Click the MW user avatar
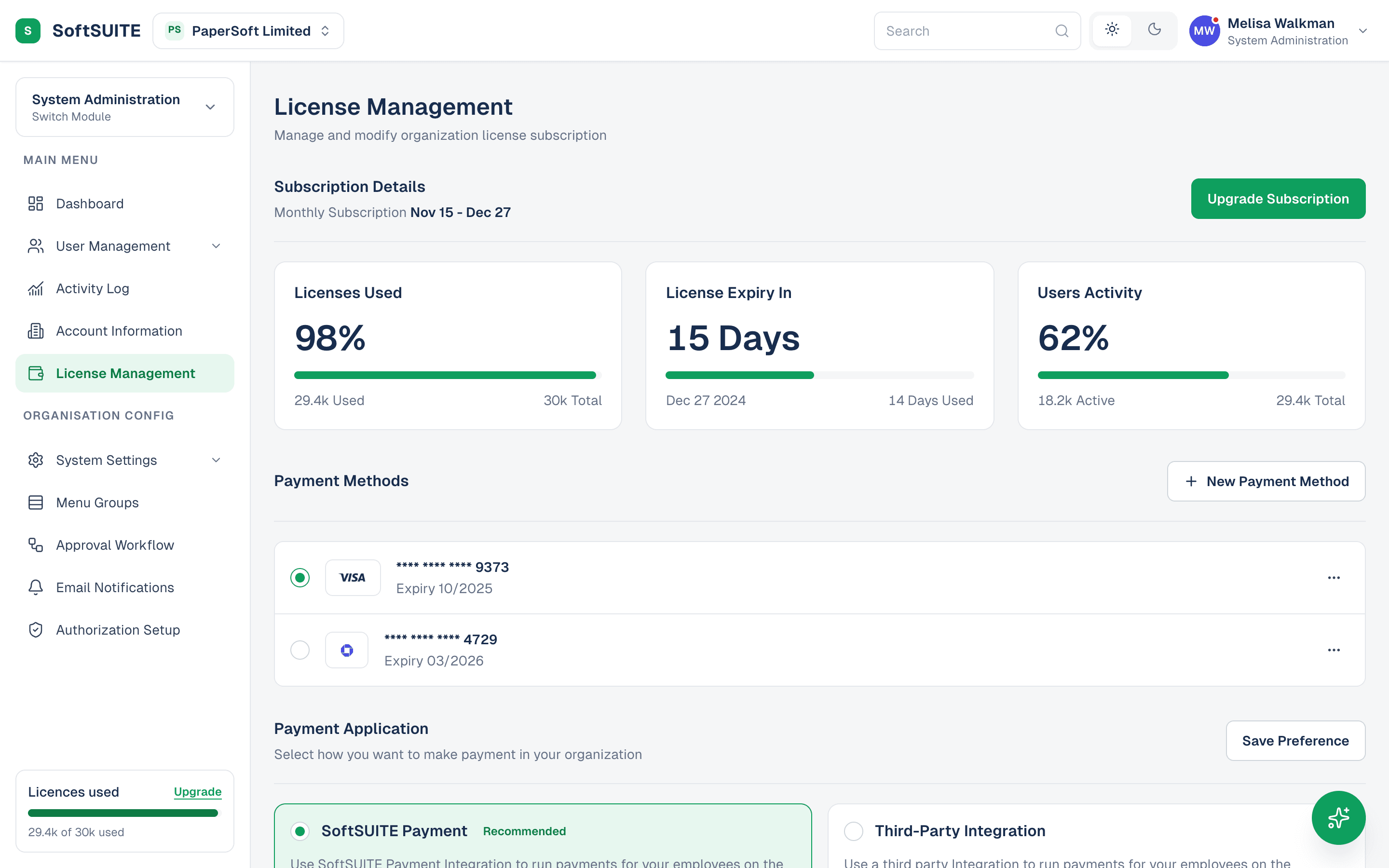This screenshot has height=868, width=1389. [x=1204, y=31]
